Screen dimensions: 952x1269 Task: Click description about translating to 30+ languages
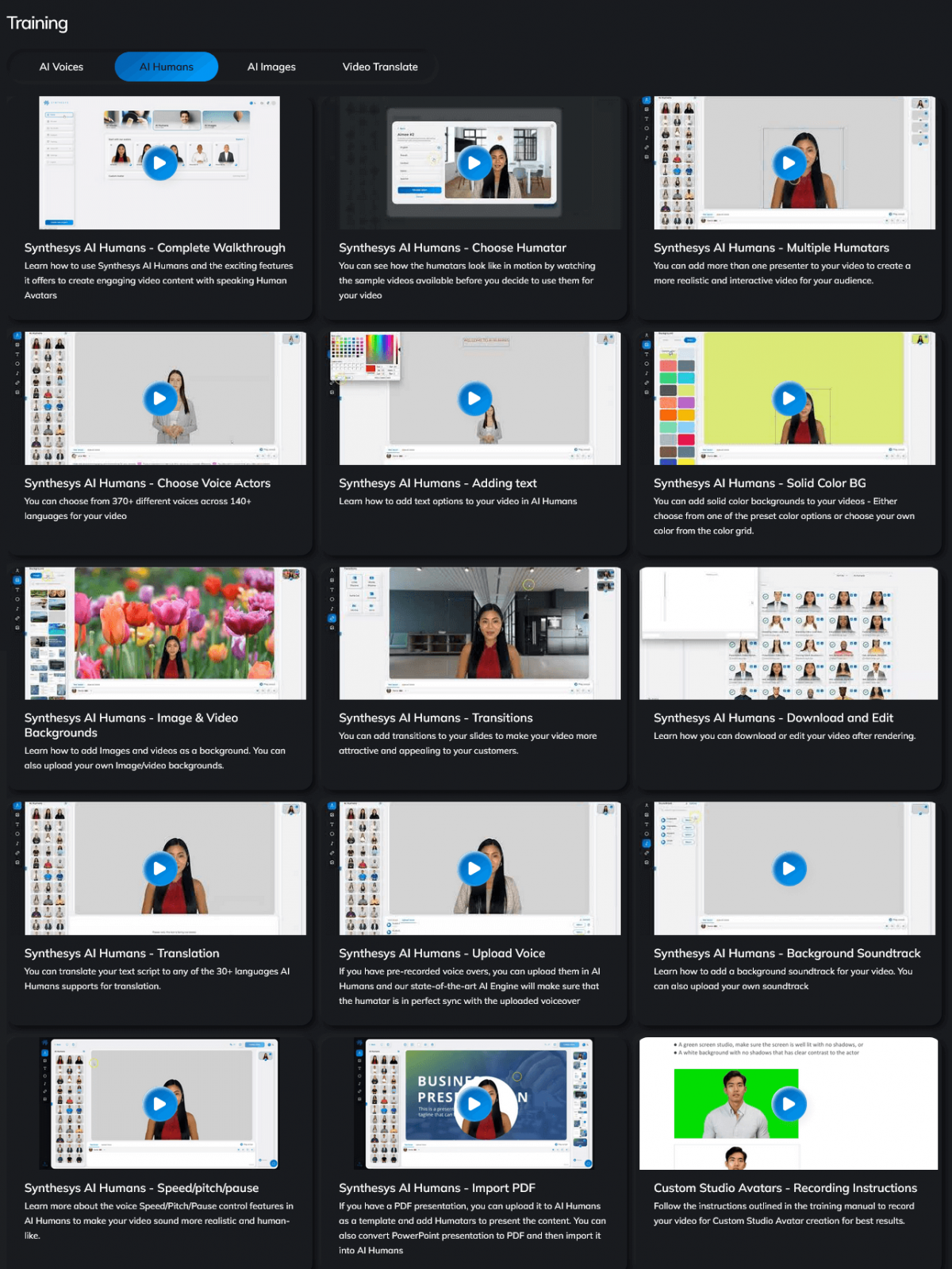pos(157,979)
